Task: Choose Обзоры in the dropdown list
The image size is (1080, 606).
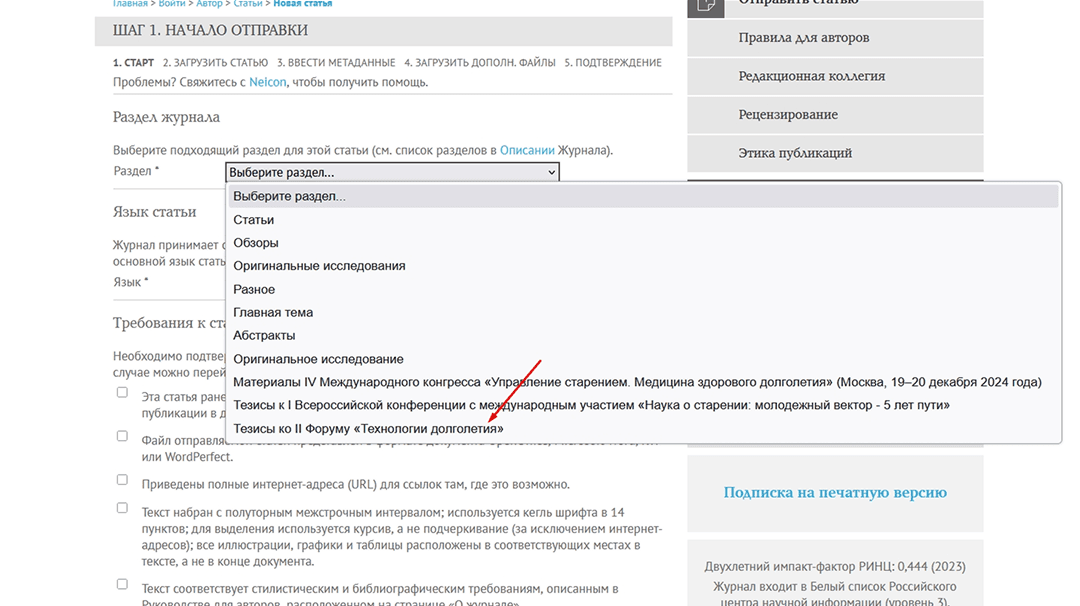Action: tap(256, 243)
